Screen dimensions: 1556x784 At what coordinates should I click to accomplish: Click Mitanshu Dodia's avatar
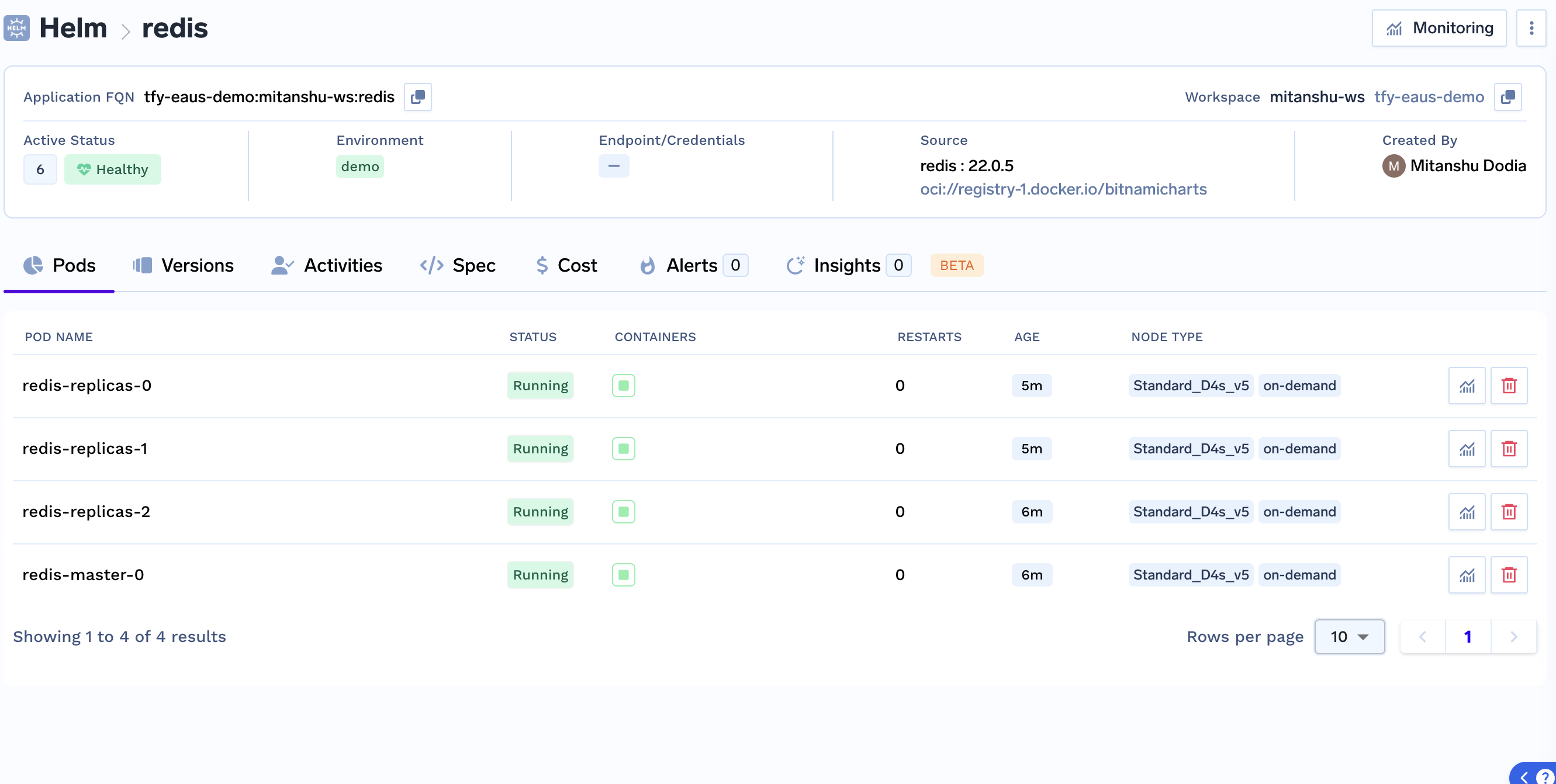pos(1394,166)
